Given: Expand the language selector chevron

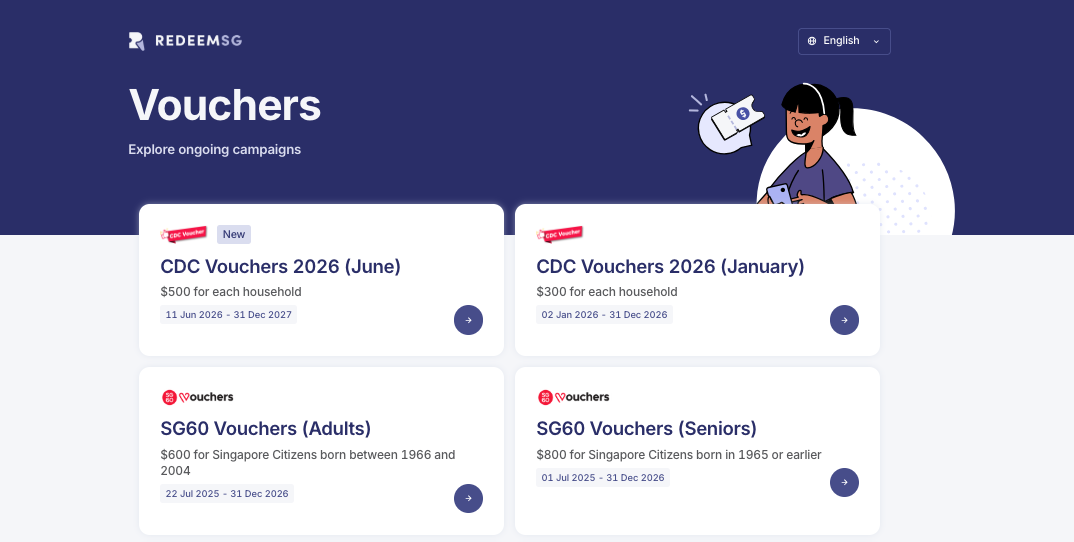Looking at the screenshot, I should pyautogui.click(x=875, y=41).
